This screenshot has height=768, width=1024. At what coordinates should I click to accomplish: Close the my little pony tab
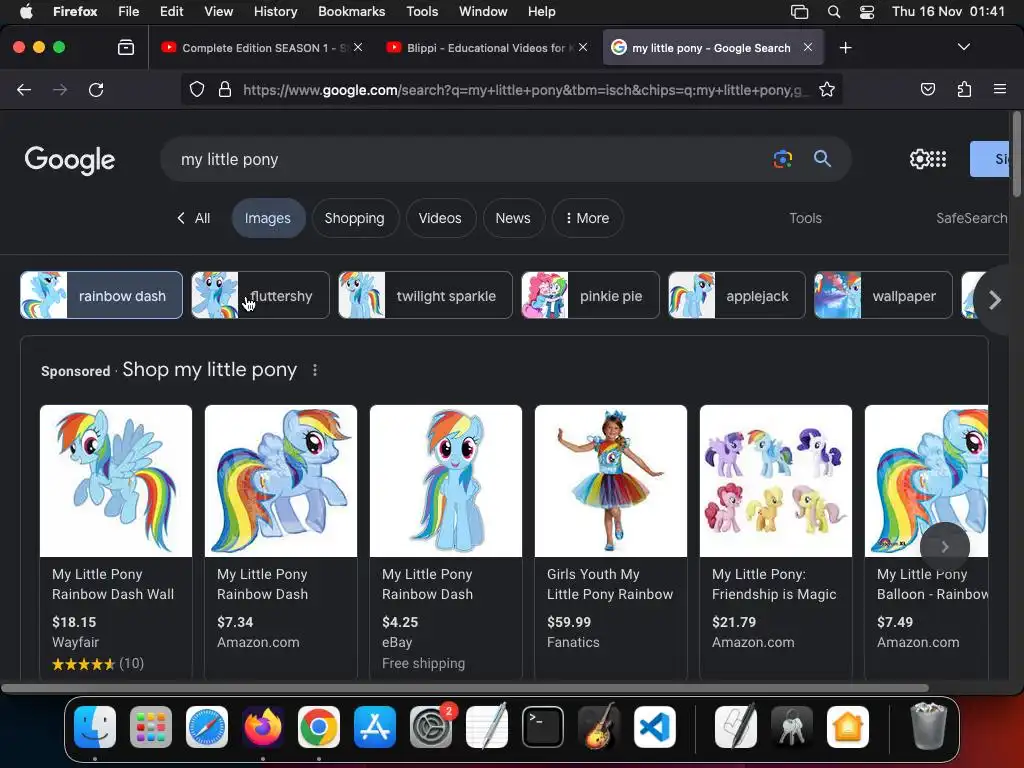pos(808,47)
